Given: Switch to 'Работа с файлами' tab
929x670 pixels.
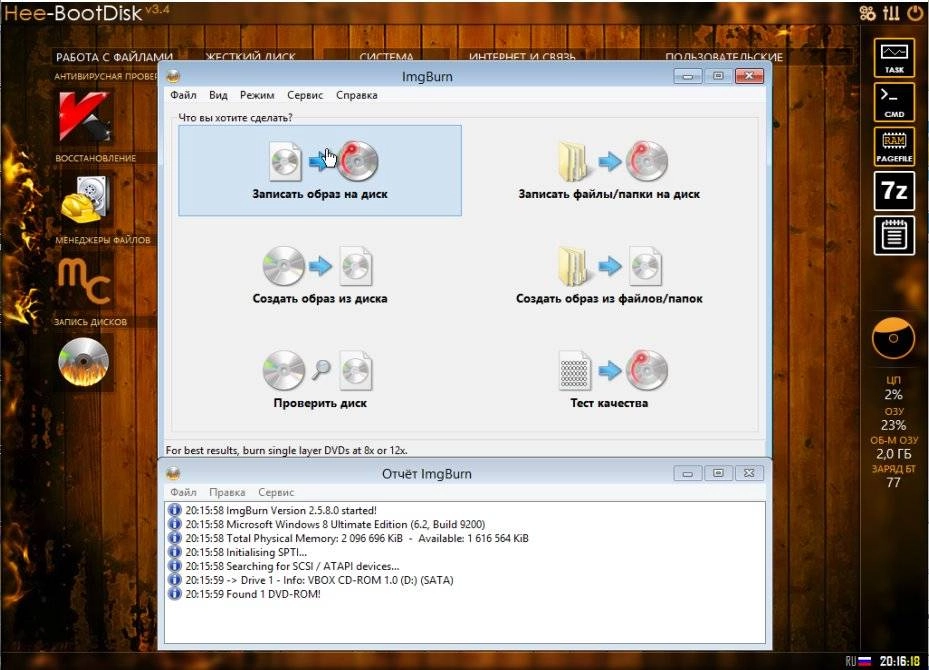Looking at the screenshot, I should pos(114,57).
